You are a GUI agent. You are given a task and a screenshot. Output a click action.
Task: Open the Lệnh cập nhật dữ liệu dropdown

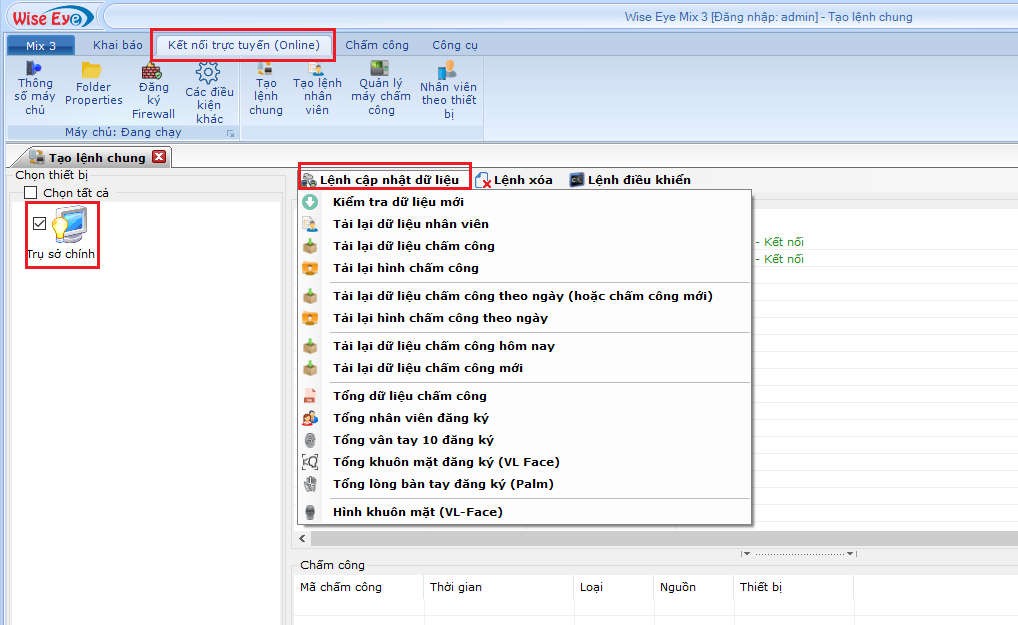(381, 180)
